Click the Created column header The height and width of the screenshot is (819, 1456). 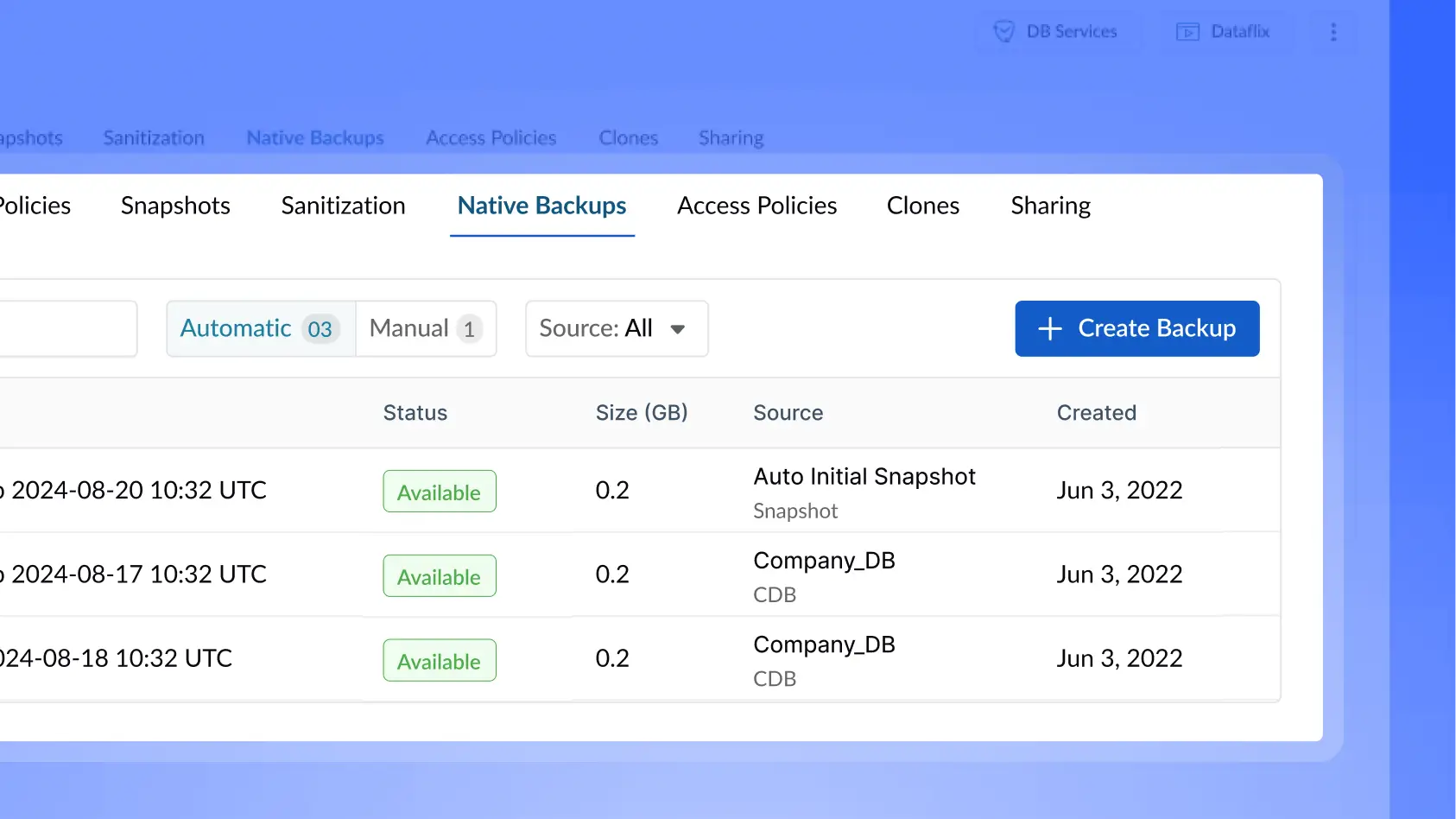(1096, 413)
